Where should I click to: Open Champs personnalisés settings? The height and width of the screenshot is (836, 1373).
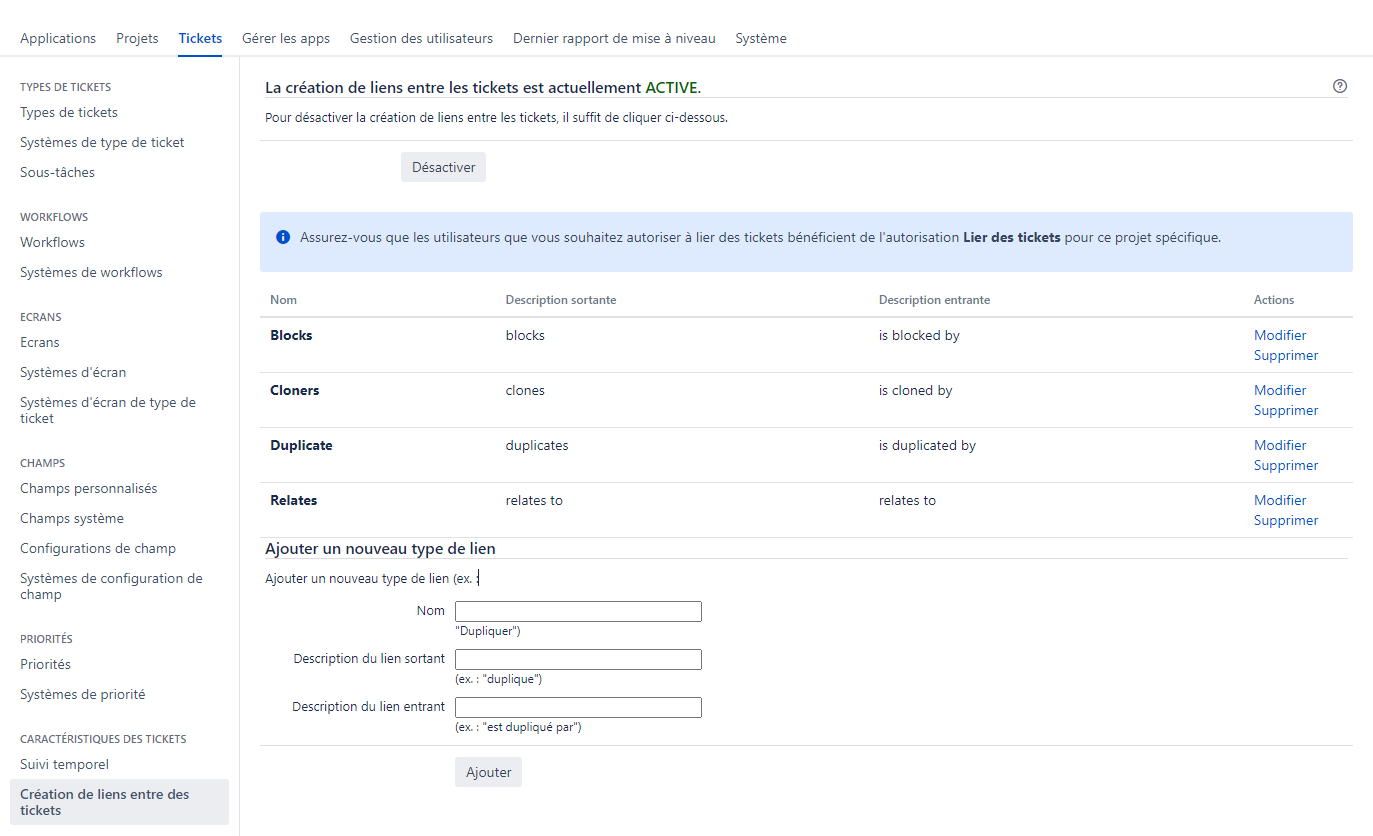89,488
